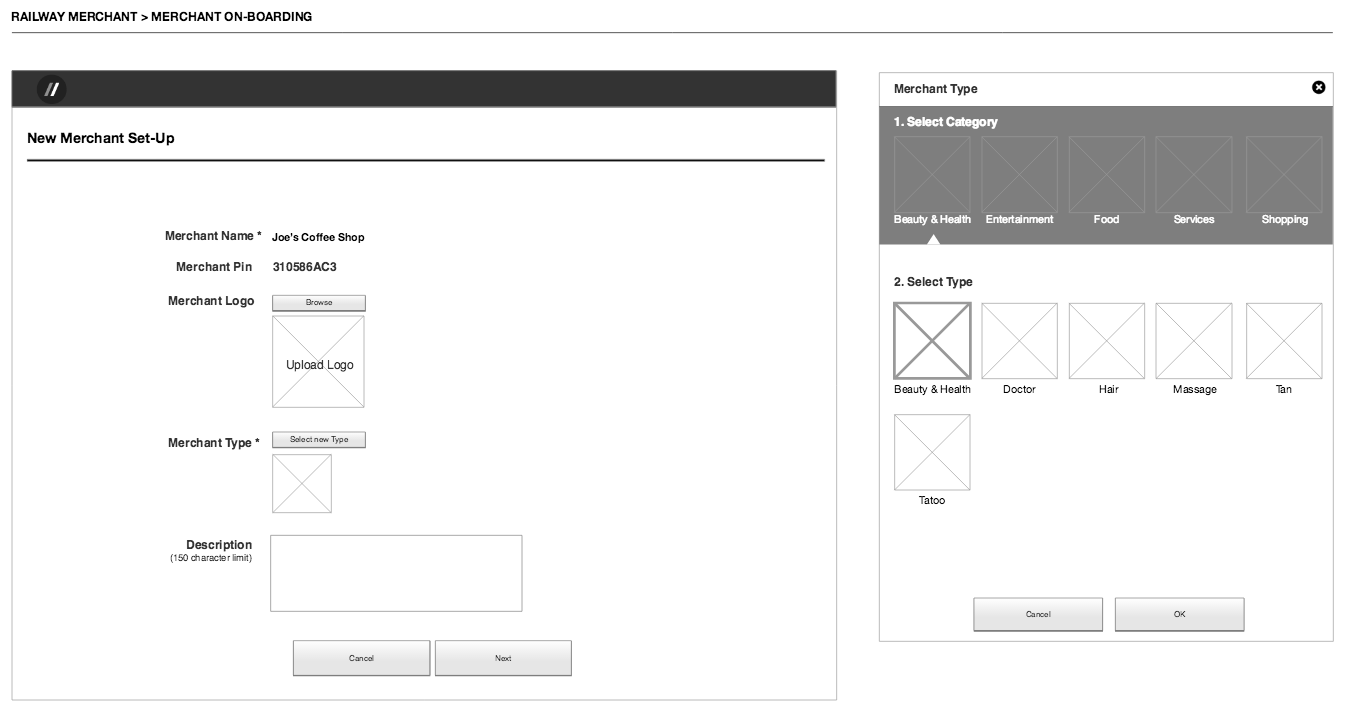Choose the Tan merchant type
This screenshot has height=711, width=1345.
click(x=1284, y=341)
